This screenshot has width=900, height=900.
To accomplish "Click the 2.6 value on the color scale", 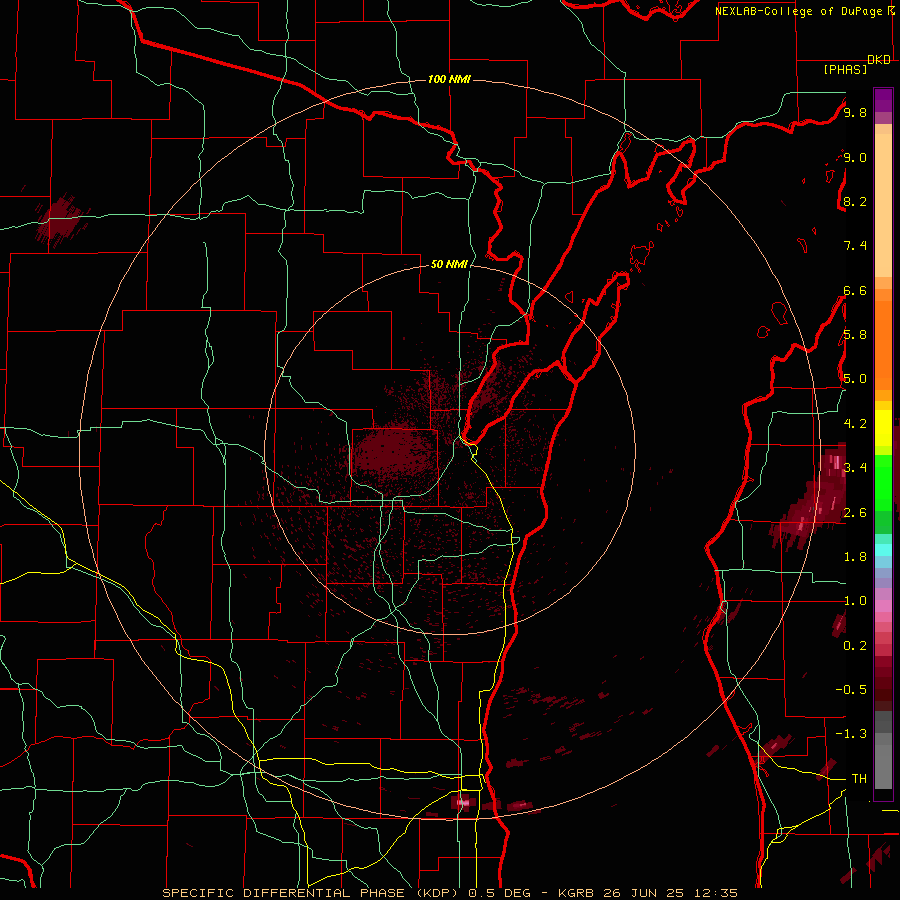I will (855, 513).
